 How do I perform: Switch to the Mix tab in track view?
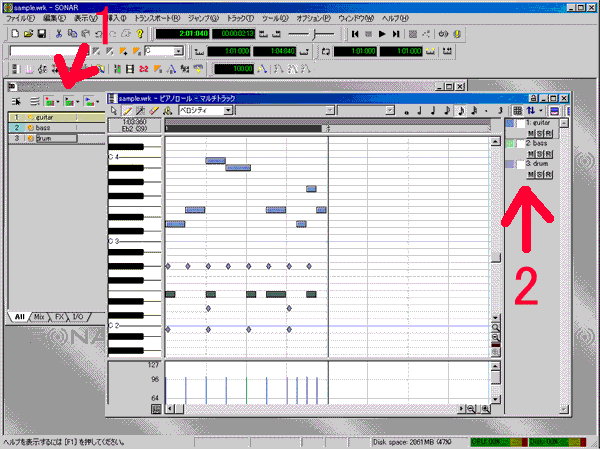[39, 317]
